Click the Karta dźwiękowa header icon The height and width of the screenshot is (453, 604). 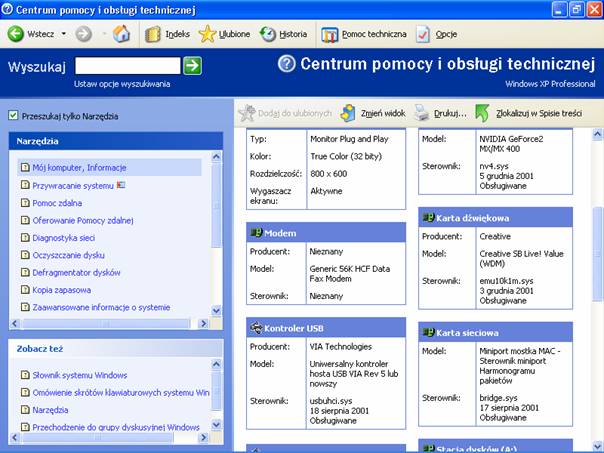[x=428, y=217]
